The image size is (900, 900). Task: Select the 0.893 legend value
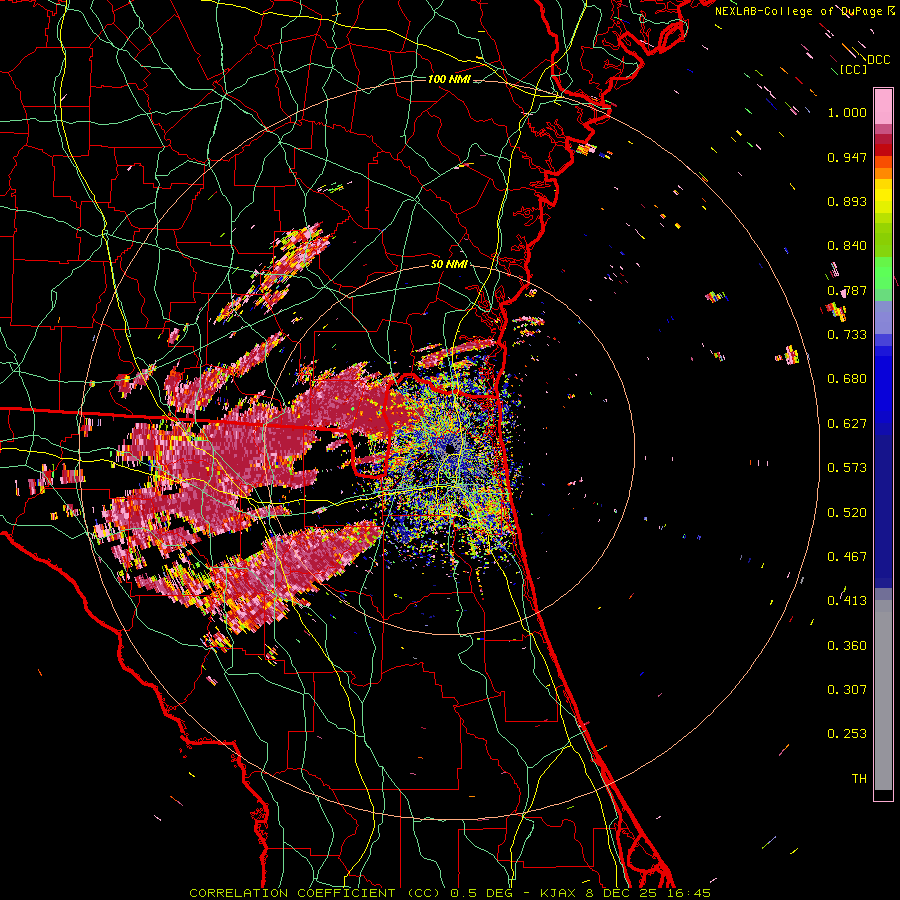pos(847,201)
